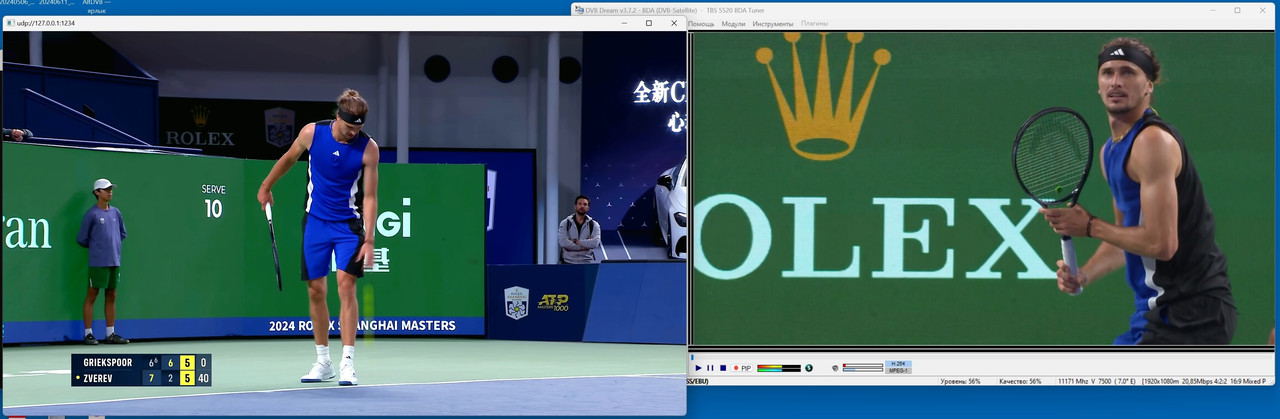Maximize the DVB Dream window
Screen dimensions: 1280x419
click(x=1237, y=10)
